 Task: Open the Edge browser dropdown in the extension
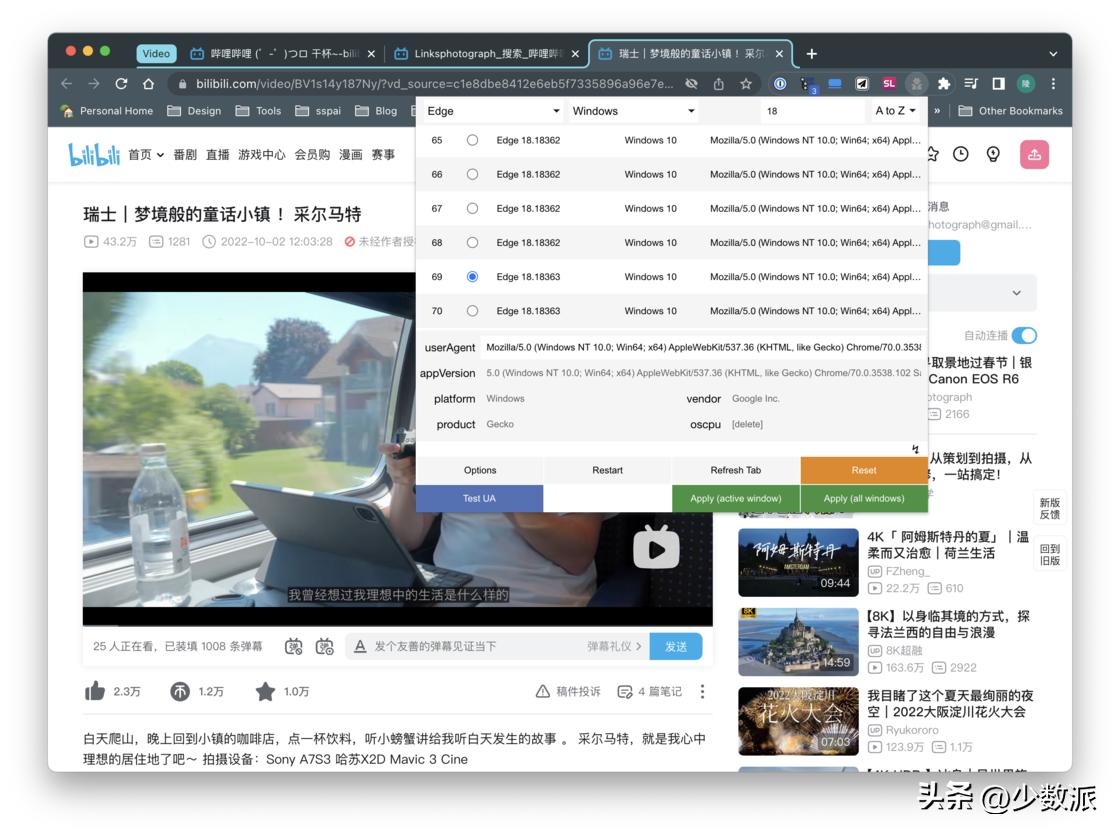tap(492, 111)
